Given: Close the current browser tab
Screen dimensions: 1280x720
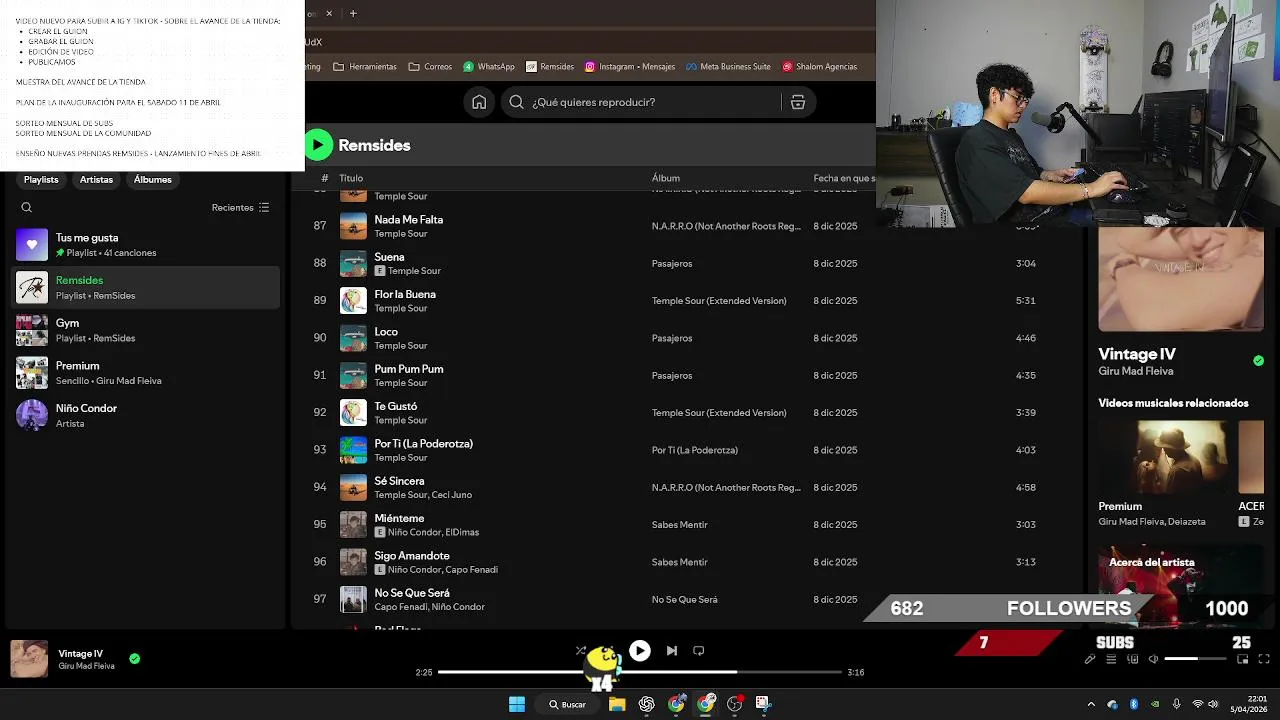Looking at the screenshot, I should tap(329, 13).
